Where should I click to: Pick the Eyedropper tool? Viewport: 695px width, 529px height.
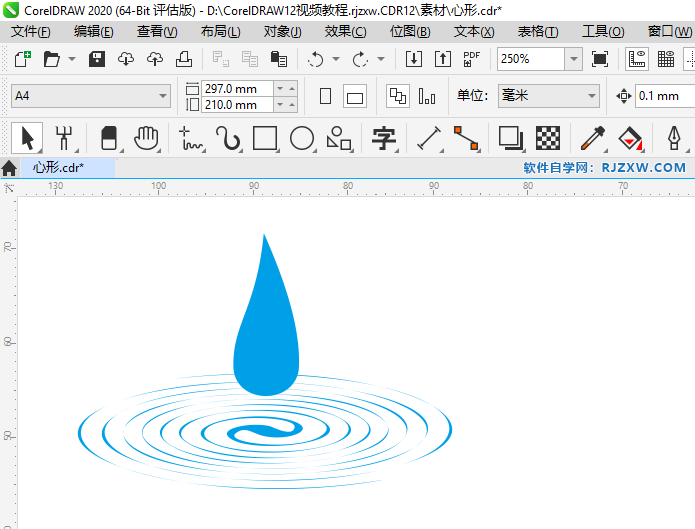592,137
